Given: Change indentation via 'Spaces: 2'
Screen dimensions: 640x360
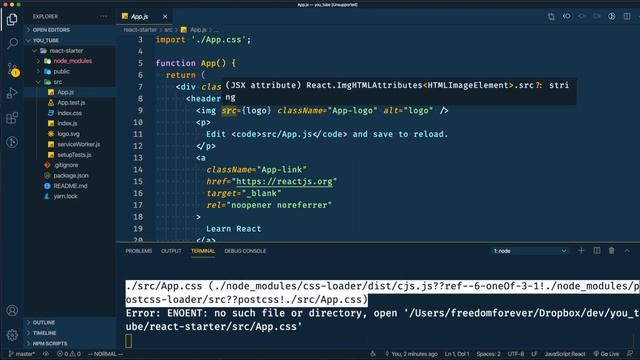Looking at the screenshot, I should 488,354.
